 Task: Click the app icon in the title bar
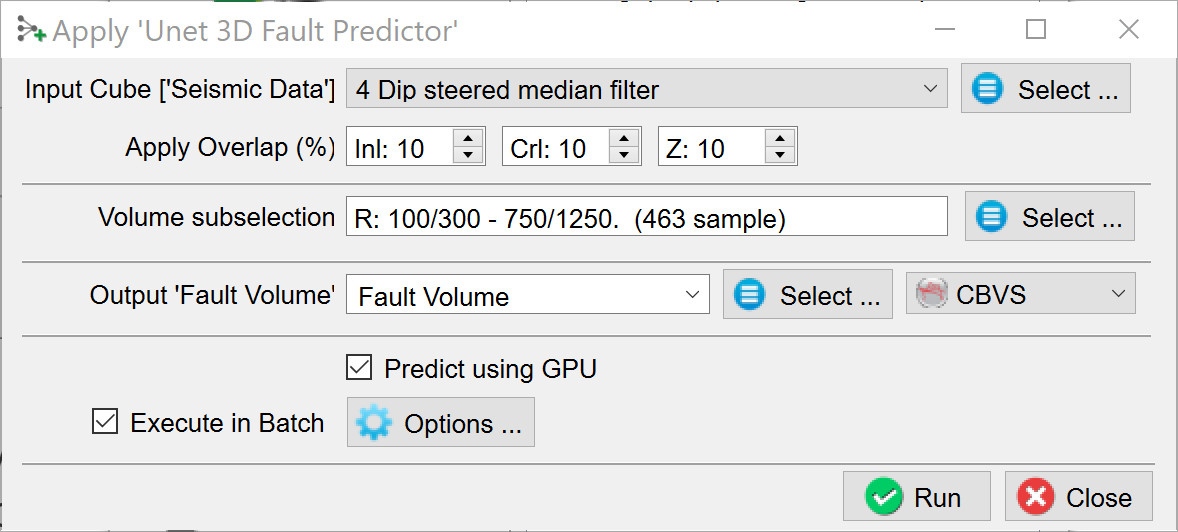(30, 30)
